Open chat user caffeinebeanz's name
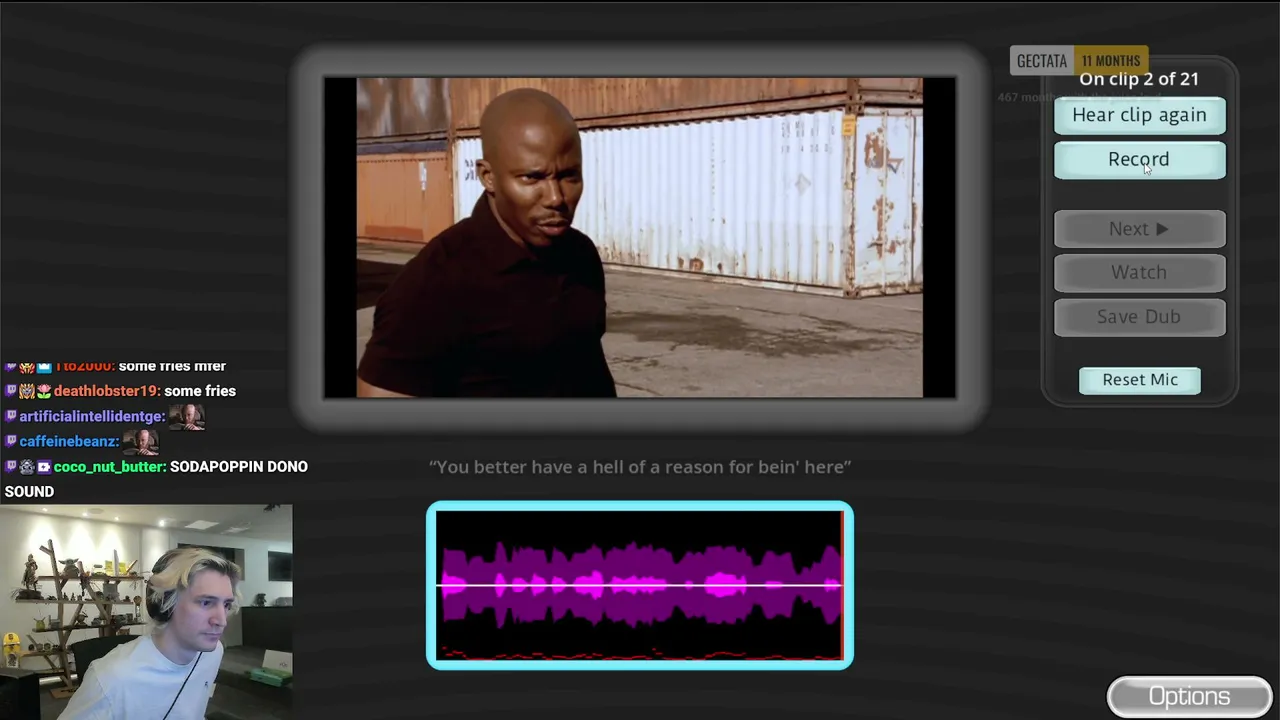The image size is (1280, 720). 69,441
